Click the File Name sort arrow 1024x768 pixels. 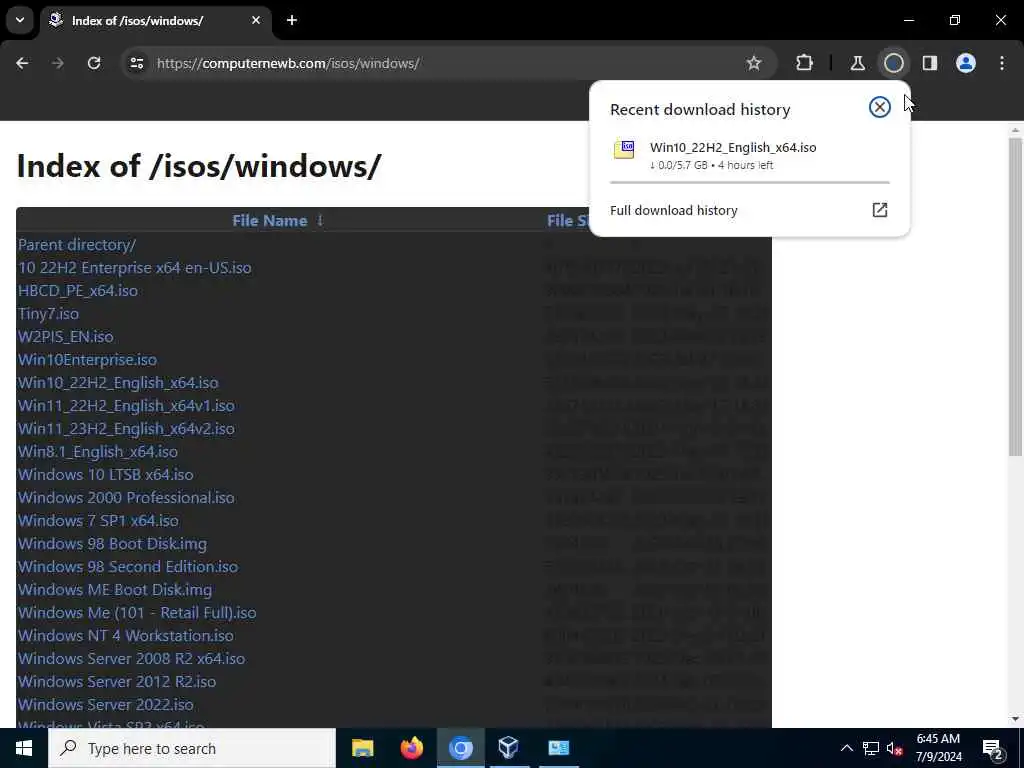point(320,221)
